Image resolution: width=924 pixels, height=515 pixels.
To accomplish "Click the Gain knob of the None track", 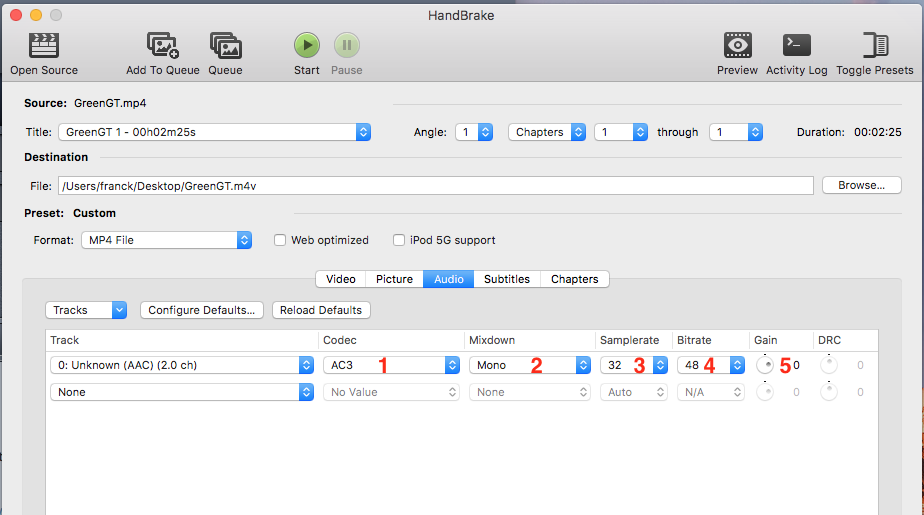I will click(x=765, y=392).
